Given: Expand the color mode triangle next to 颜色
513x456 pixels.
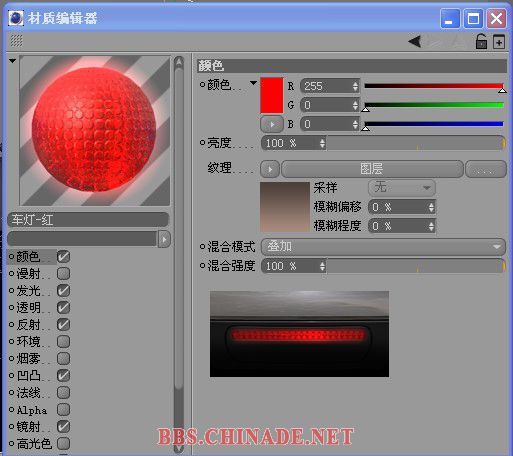Looking at the screenshot, I should tap(253, 83).
